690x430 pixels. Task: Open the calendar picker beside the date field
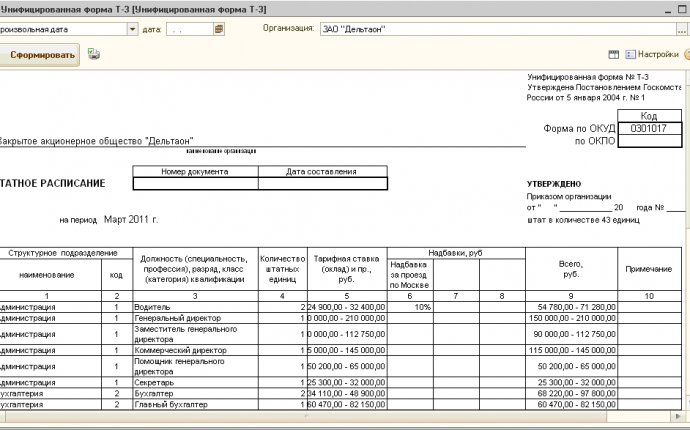pyautogui.click(x=219, y=29)
